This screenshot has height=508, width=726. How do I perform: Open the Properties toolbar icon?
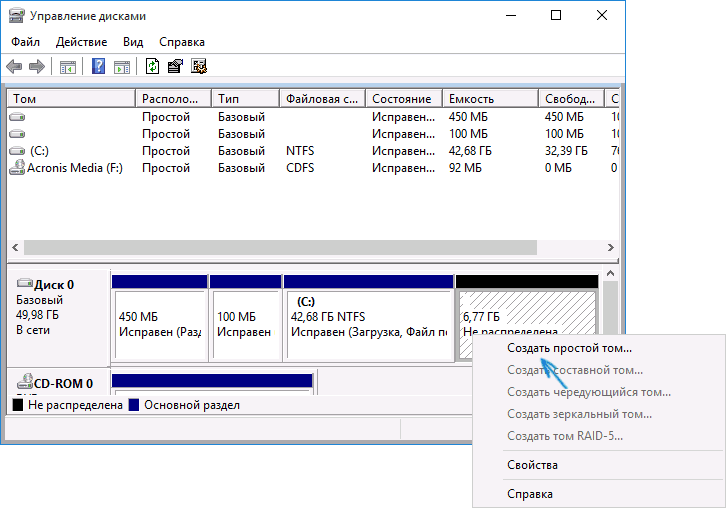tap(175, 66)
